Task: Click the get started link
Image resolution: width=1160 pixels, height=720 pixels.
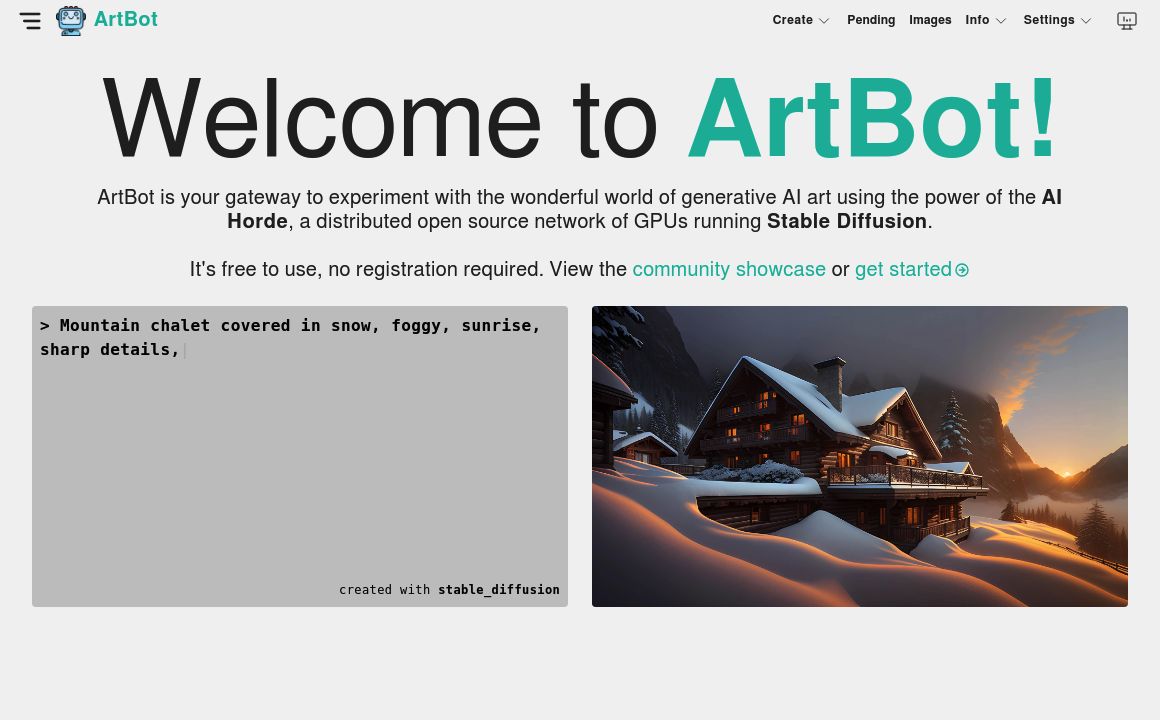Action: click(903, 270)
